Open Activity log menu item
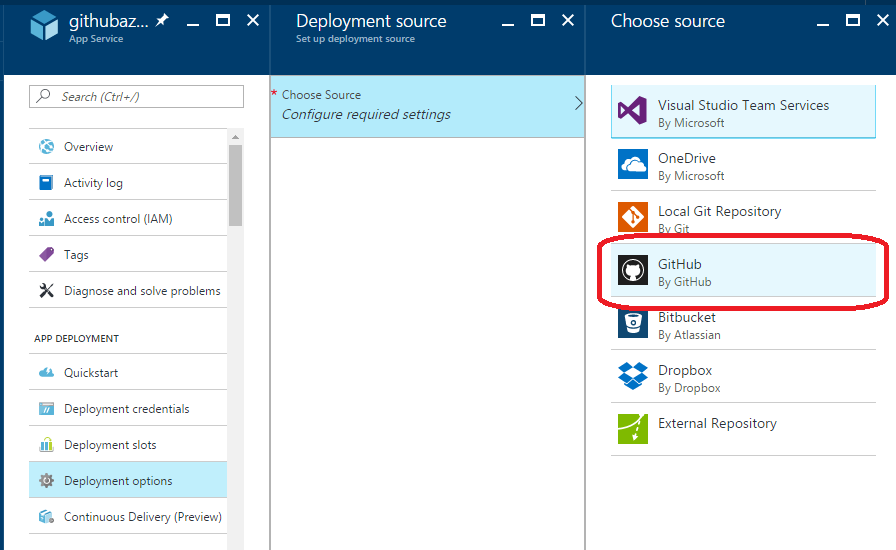 (x=128, y=183)
